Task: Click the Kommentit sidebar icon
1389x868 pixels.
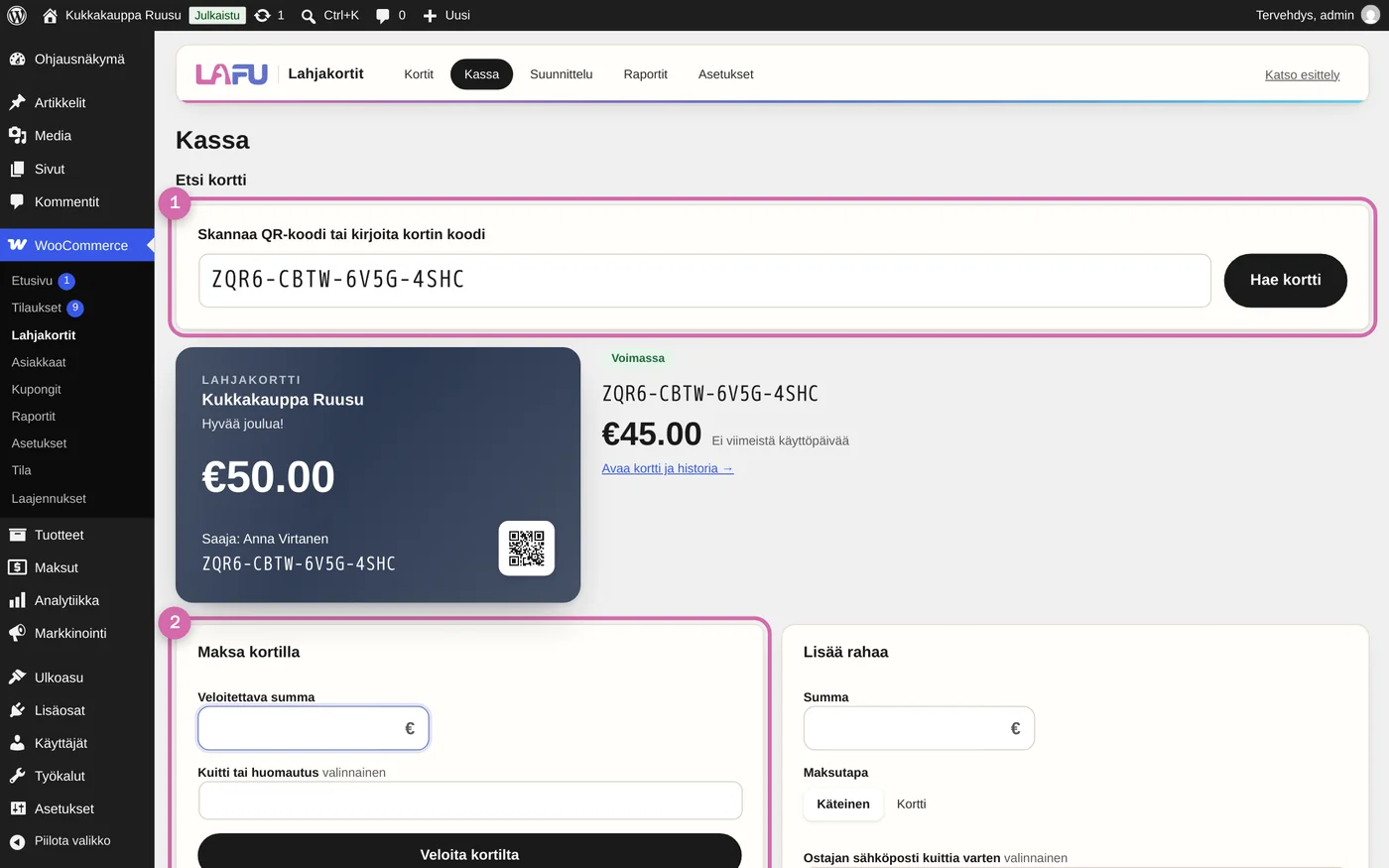Action: 17,201
